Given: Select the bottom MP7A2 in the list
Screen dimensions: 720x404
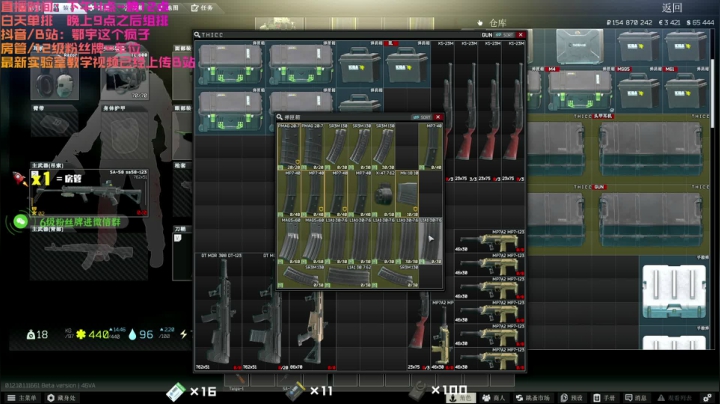Looking at the screenshot, I should coord(489,359).
